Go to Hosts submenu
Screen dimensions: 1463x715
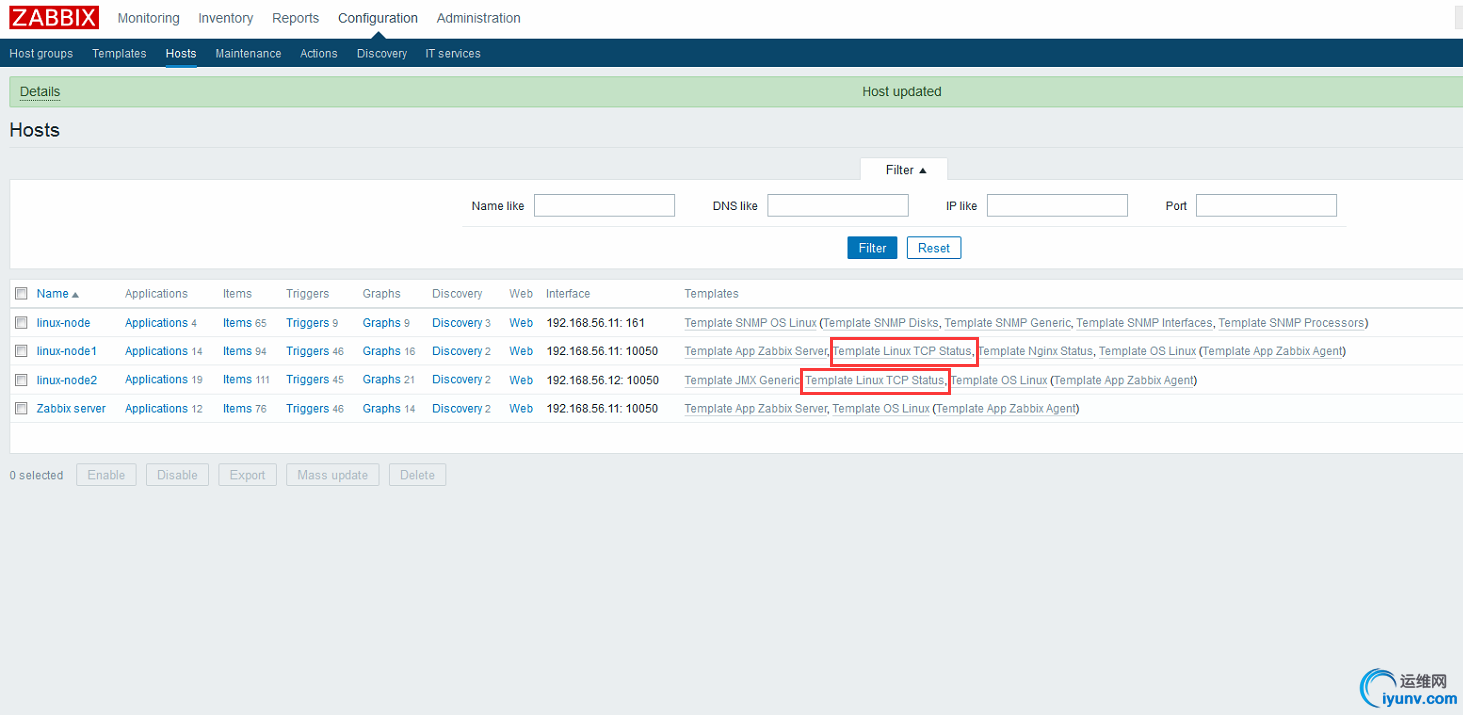181,54
